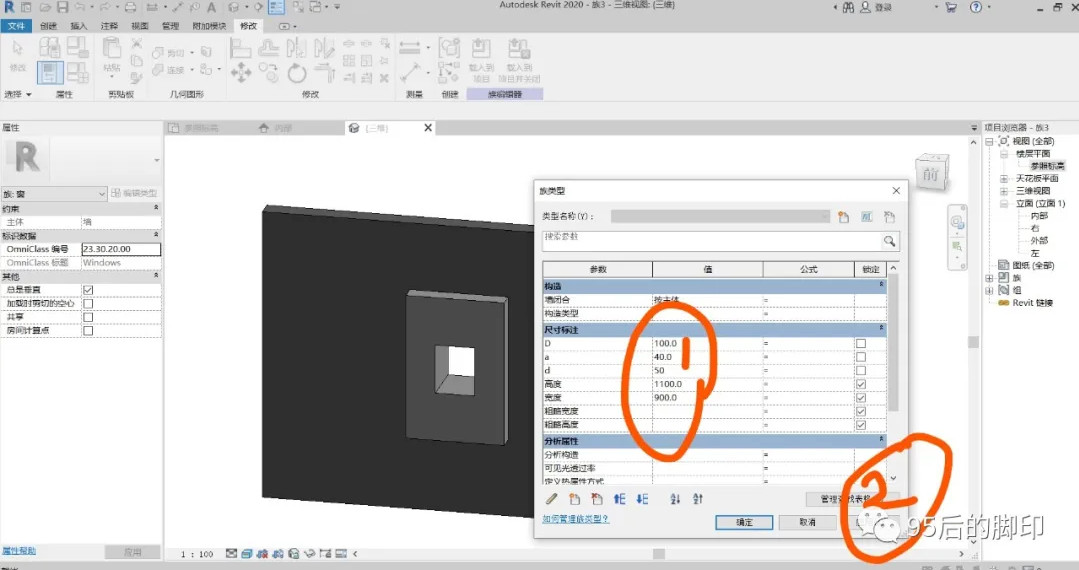Toggle the 总是垂直 checkbox in Properties
The height and width of the screenshot is (570, 1079).
pyautogui.click(x=88, y=290)
